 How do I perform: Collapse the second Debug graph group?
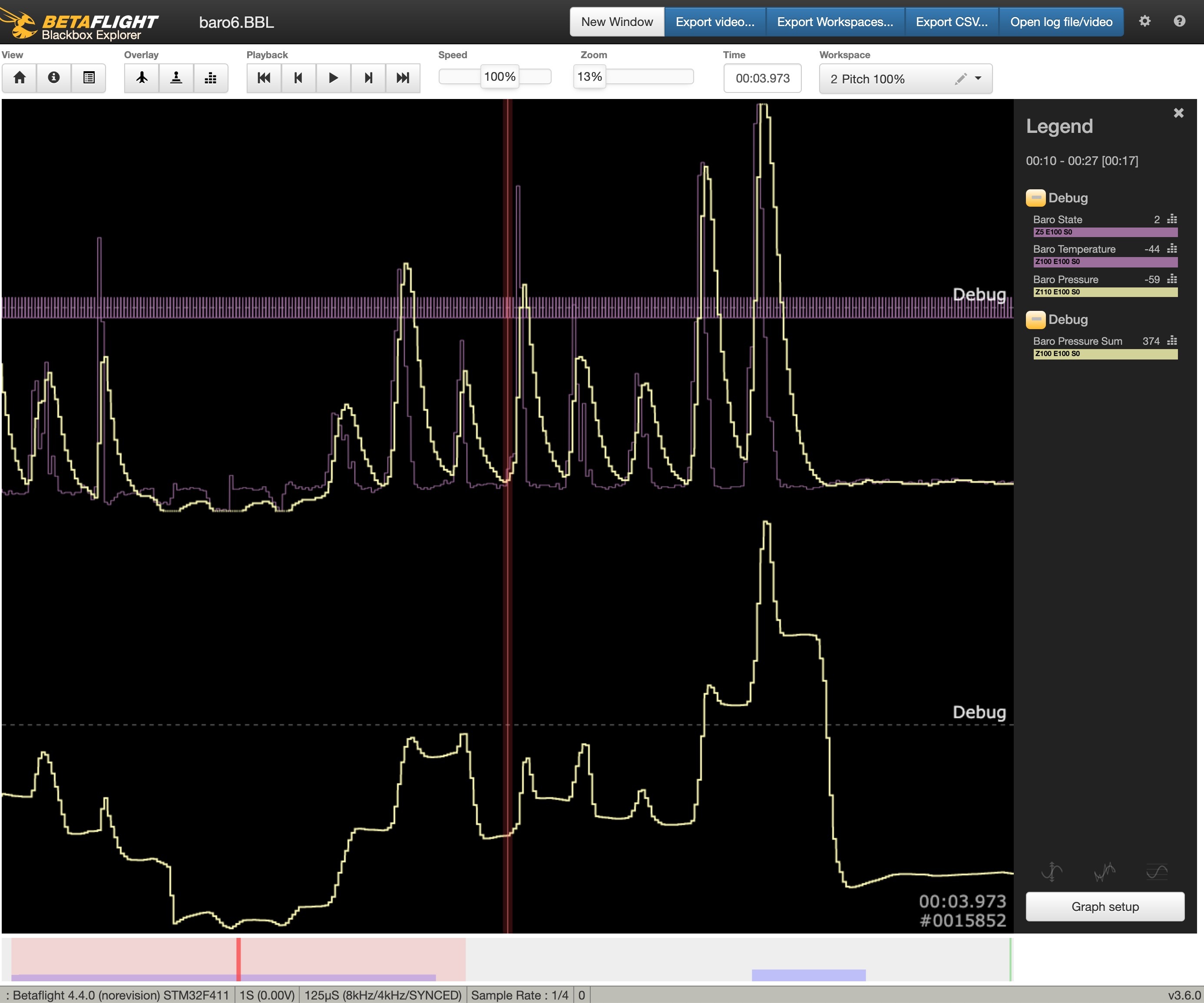click(1035, 320)
